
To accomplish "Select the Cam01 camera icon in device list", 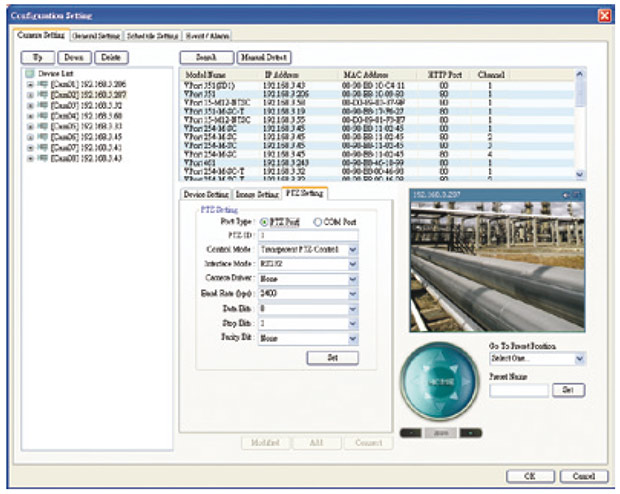I will click(x=41, y=85).
